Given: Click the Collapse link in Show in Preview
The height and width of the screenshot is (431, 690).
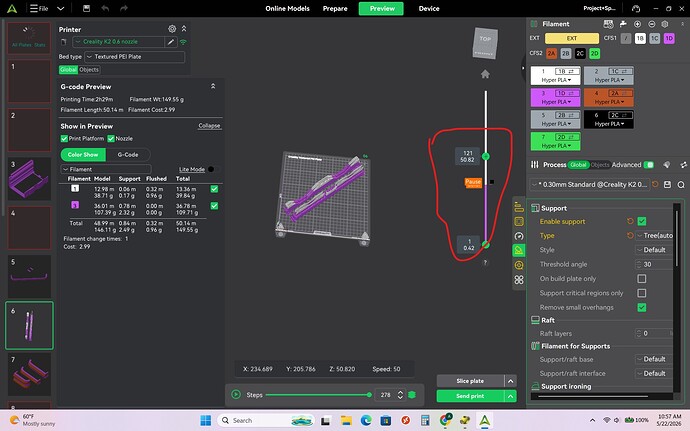Looking at the screenshot, I should click(209, 126).
